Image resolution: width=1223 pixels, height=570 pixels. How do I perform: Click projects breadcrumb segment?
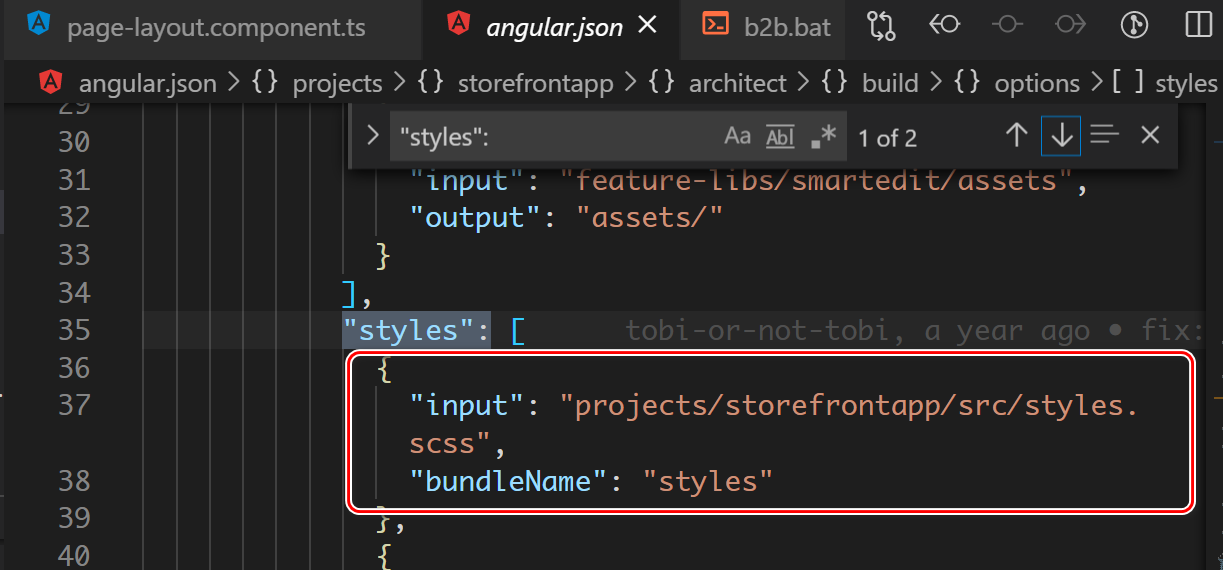click(x=337, y=84)
